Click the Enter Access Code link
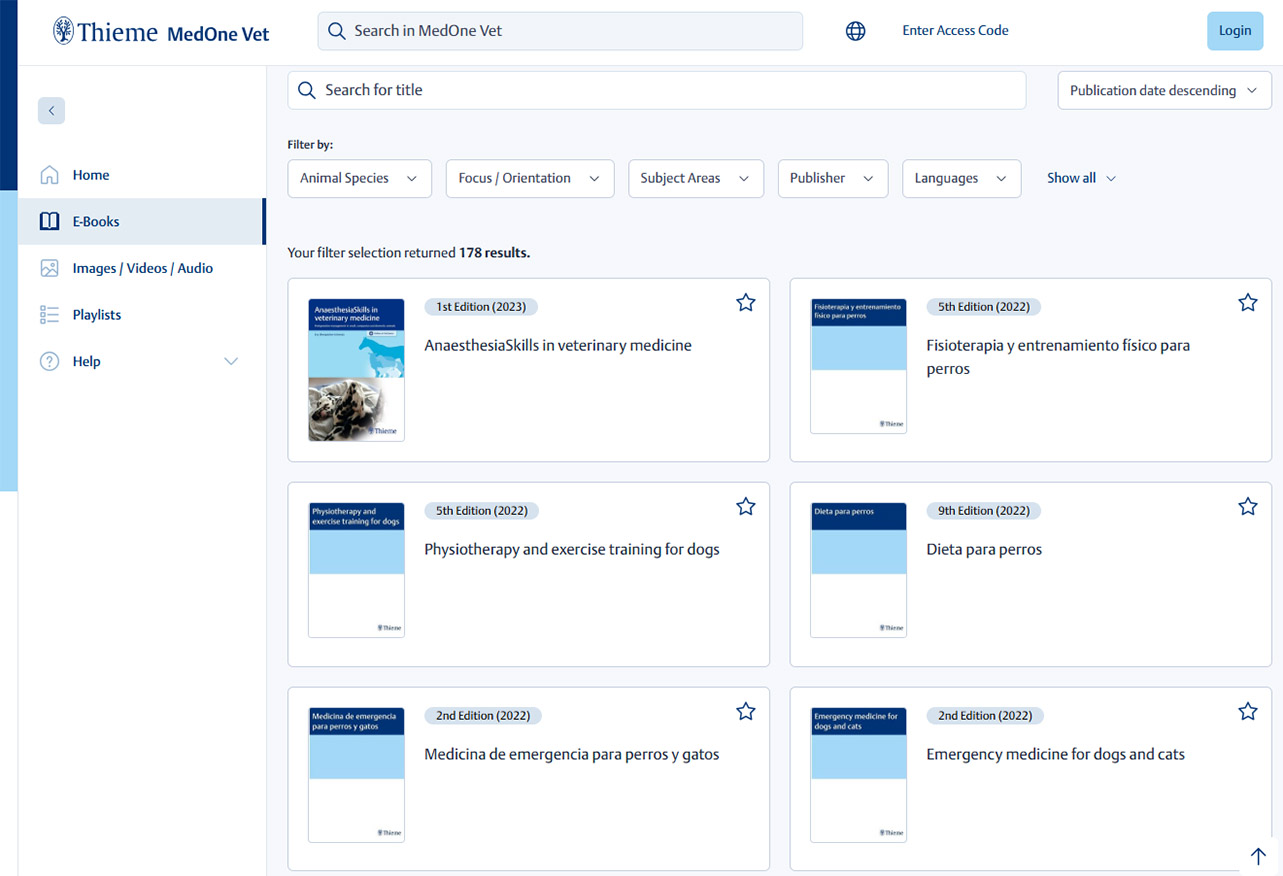Image resolution: width=1283 pixels, height=876 pixels. tap(955, 31)
